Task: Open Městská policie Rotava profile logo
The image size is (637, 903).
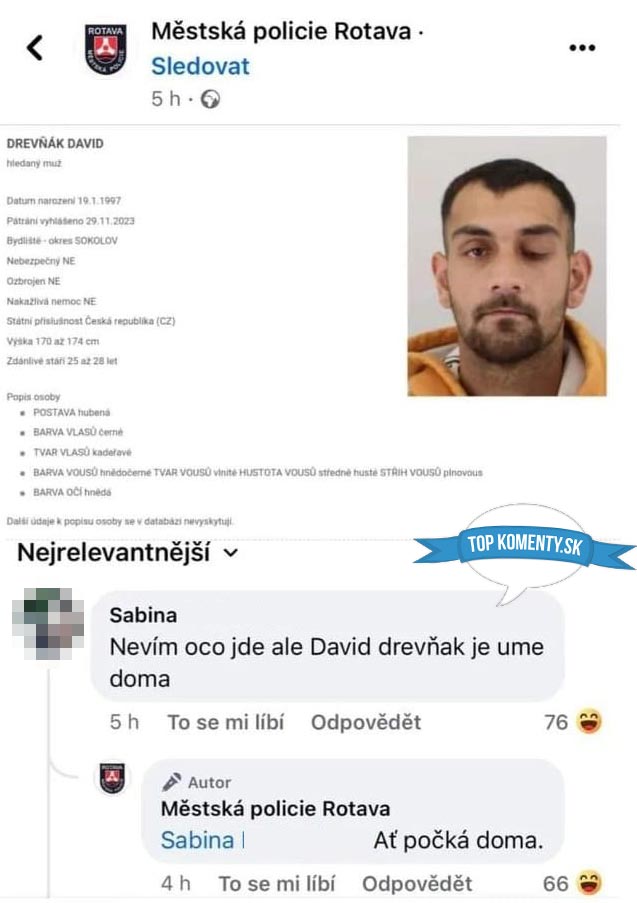Action: click(x=105, y=49)
